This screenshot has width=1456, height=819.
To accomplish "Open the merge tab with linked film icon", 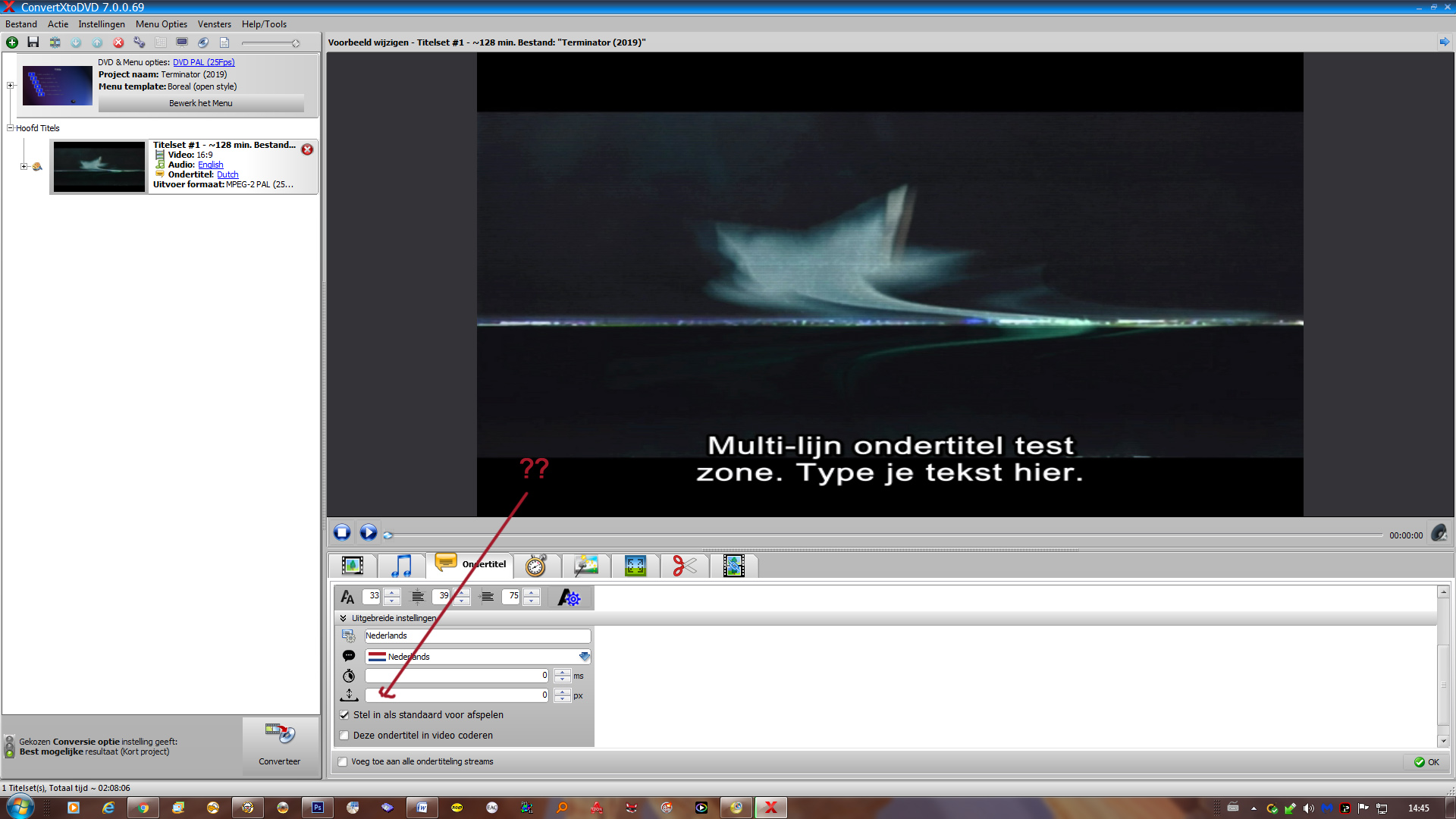I will (734, 565).
